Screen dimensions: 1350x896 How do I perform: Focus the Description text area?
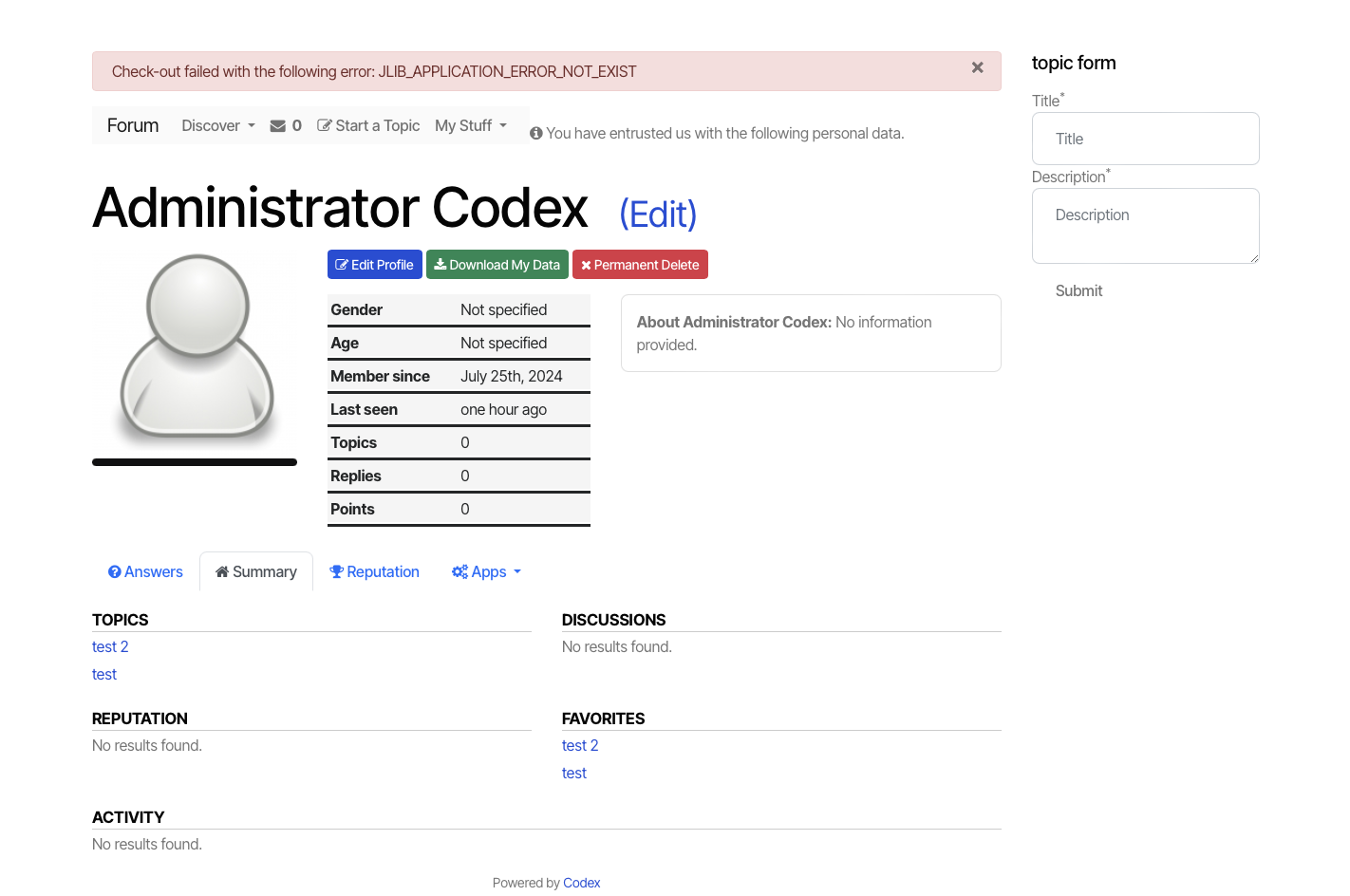(1145, 226)
